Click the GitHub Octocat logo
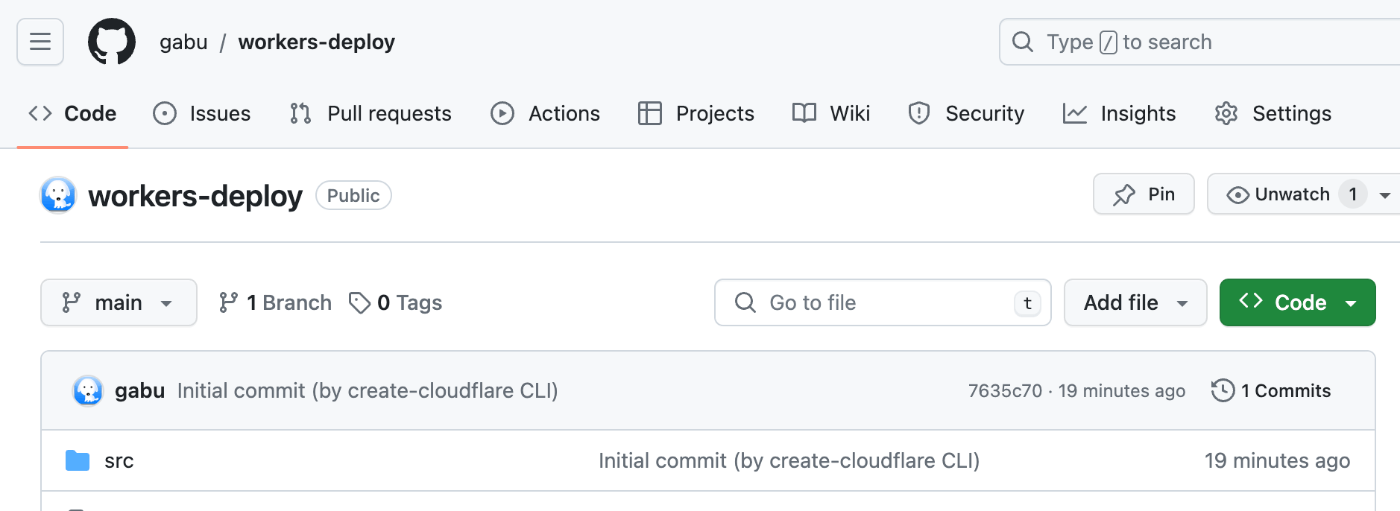 pos(112,42)
